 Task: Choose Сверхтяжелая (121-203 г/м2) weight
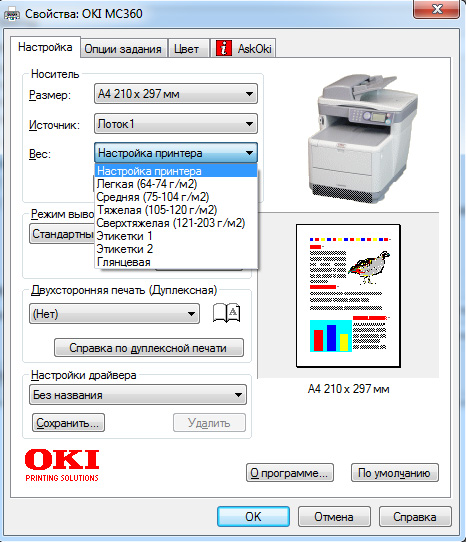pyautogui.click(x=176, y=223)
